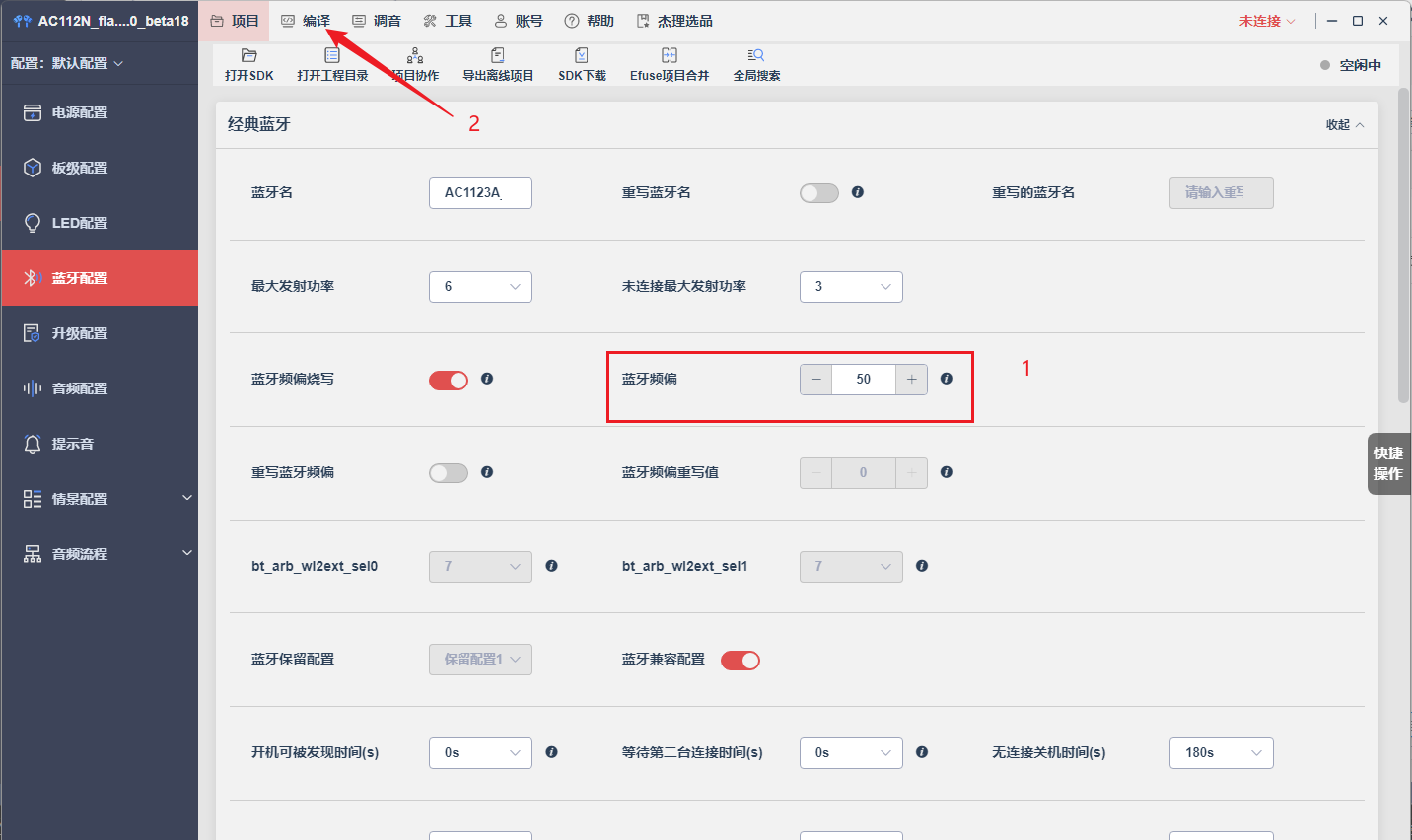
Task: Turn off the 蓝牙频偏烧写 toggle
Action: tap(449, 381)
